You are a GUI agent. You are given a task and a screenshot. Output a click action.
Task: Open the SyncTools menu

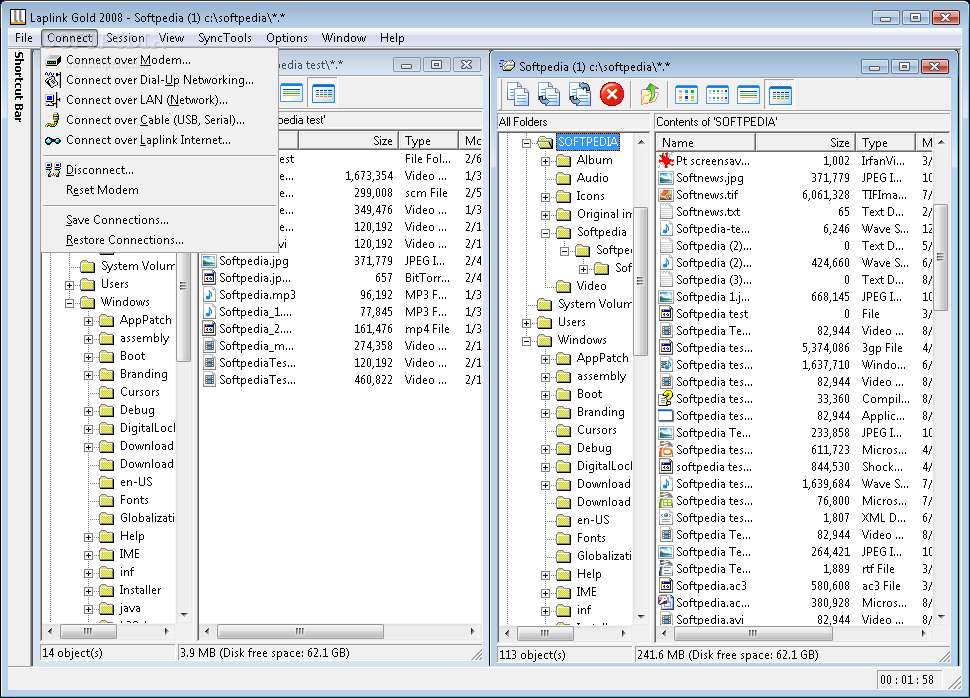[x=225, y=38]
